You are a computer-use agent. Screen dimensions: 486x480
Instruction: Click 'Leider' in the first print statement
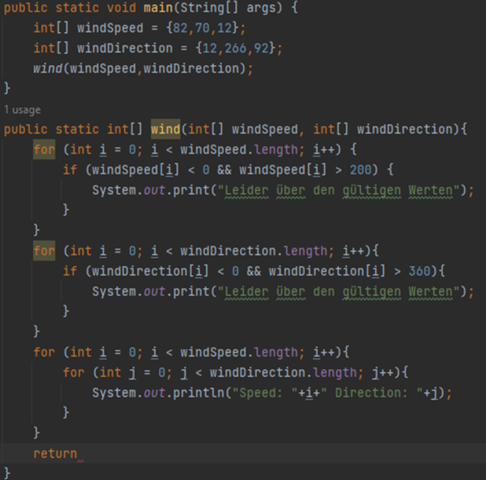pos(246,190)
